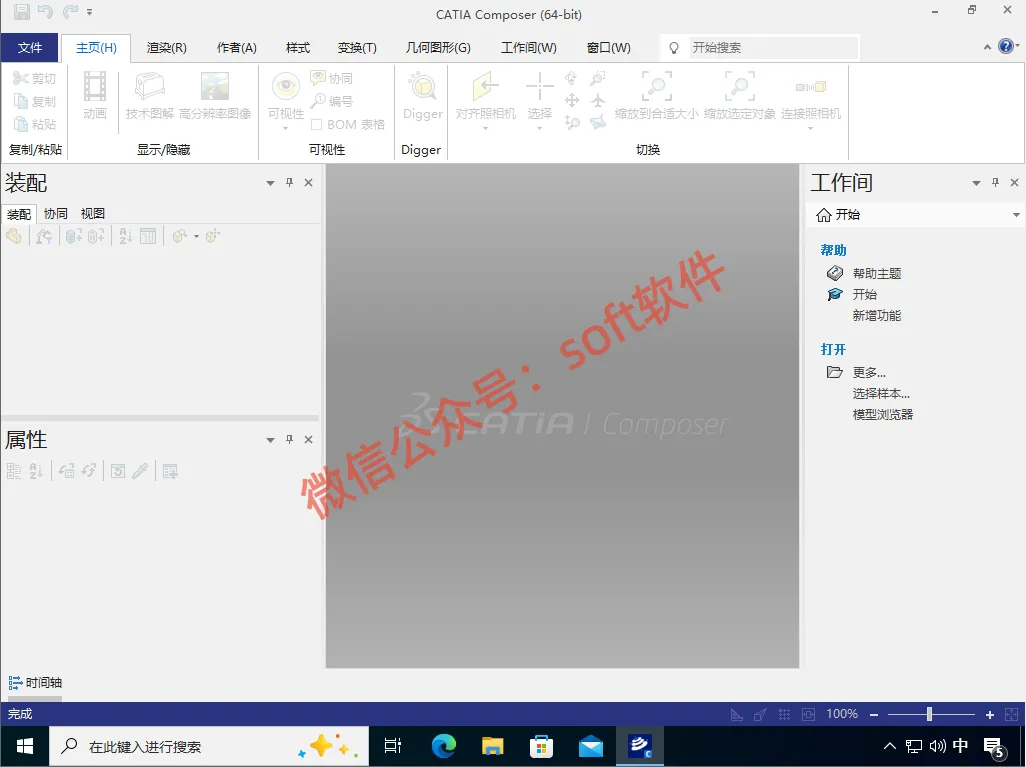1026x767 pixels.
Task: Switch to the 主页(H) ribbon tab
Action: pos(96,48)
